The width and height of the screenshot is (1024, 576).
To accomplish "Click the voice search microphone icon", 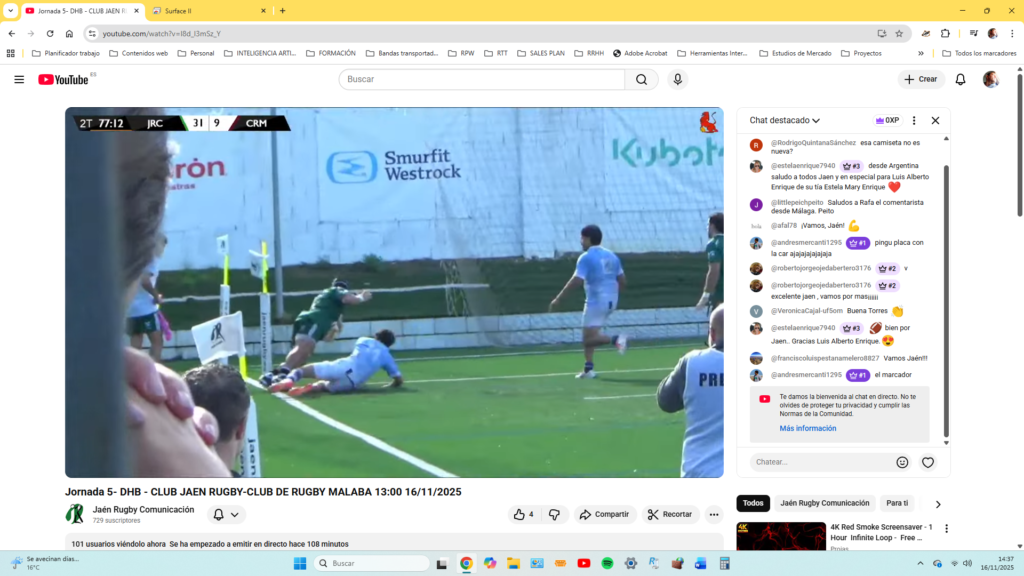I will coord(678,79).
